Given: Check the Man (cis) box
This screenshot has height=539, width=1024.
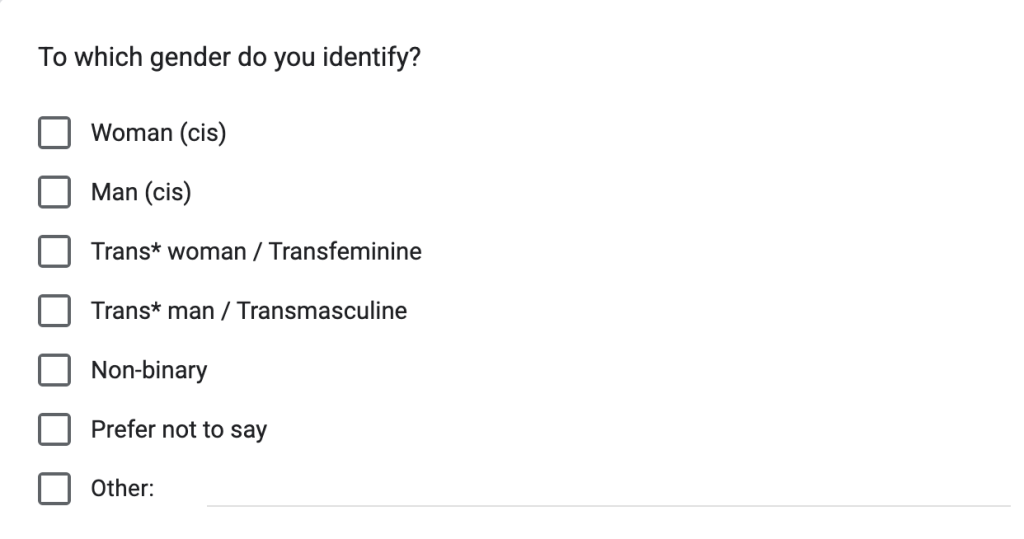Looking at the screenshot, I should (54, 192).
